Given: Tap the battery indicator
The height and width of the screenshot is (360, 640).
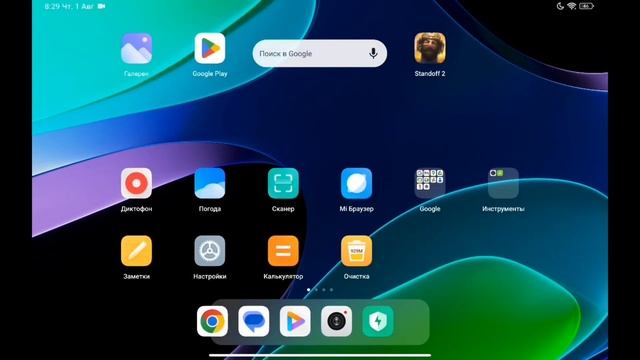Looking at the screenshot, I should (586, 6).
